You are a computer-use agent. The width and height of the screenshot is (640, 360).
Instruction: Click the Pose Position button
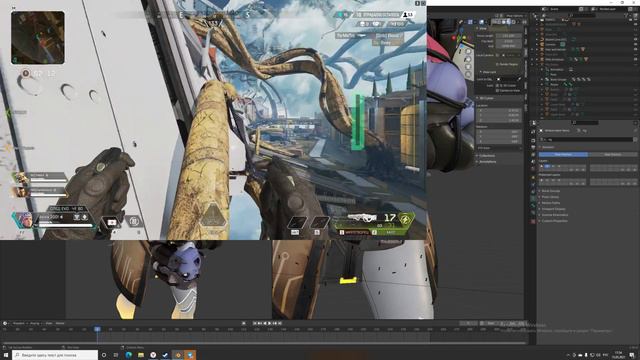(563, 155)
